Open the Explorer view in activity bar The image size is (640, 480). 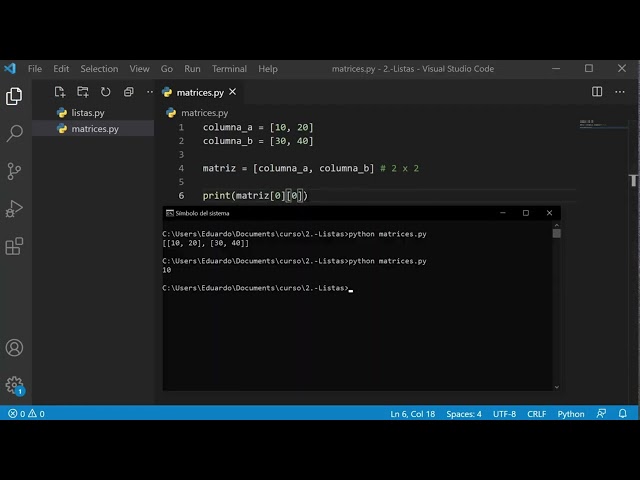tap(14, 96)
